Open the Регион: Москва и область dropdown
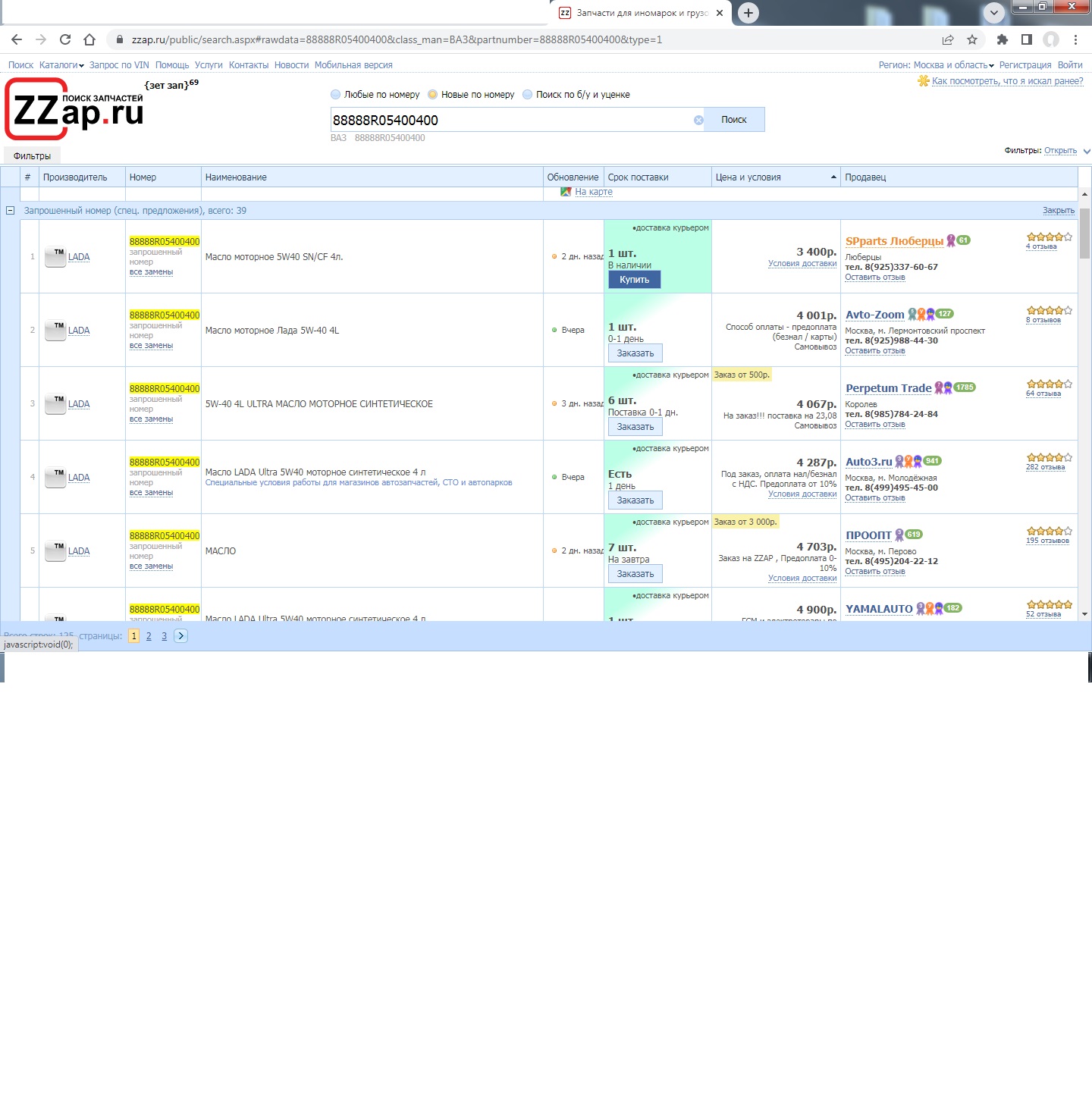Screen dimensions: 1092x1104 coord(937,65)
